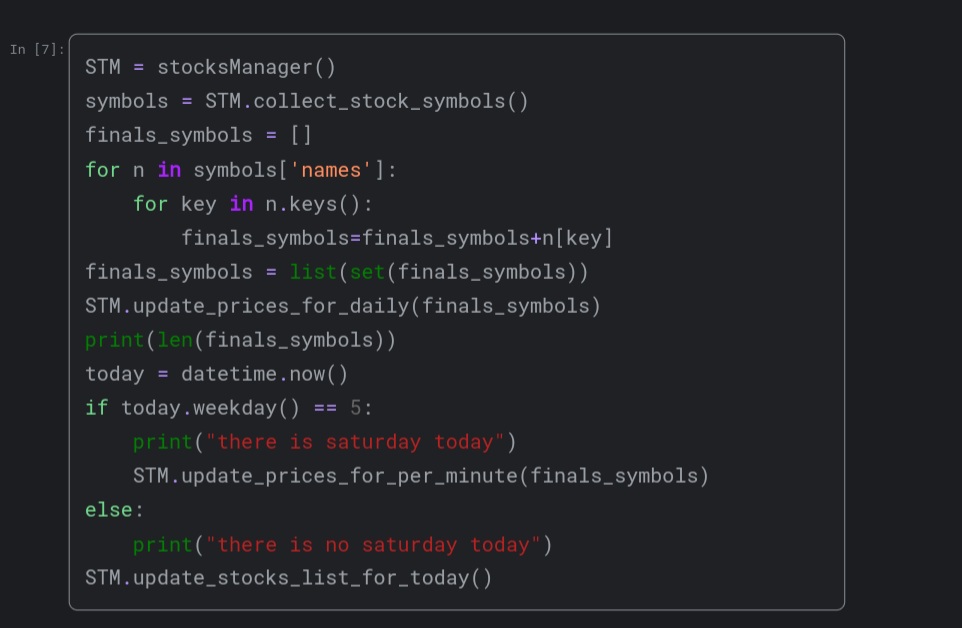Image resolution: width=962 pixels, height=628 pixels.
Task: Click update_prices_for_per_minute method call
Action: click(x=350, y=476)
